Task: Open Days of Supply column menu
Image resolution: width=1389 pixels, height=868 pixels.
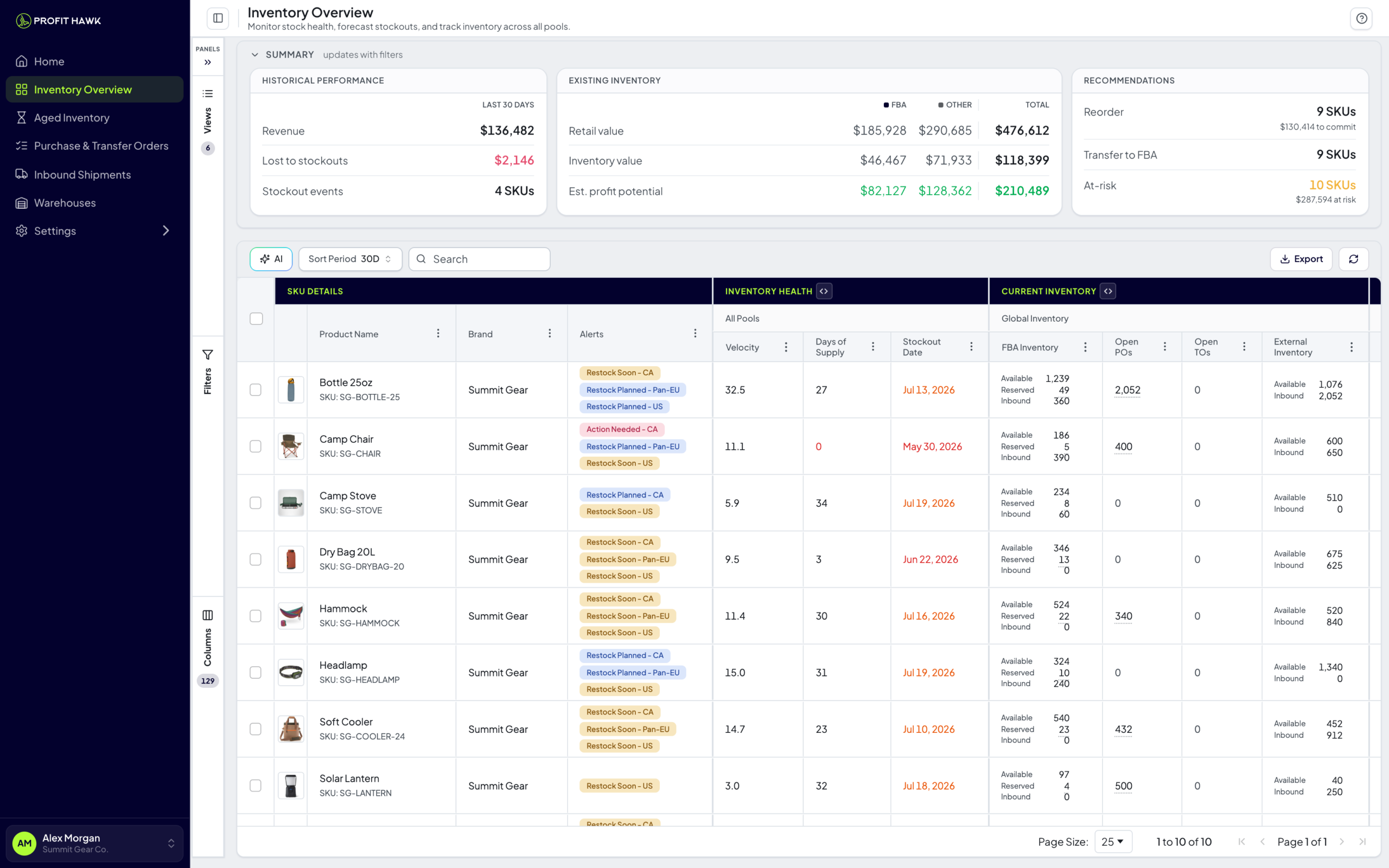Action: click(873, 347)
